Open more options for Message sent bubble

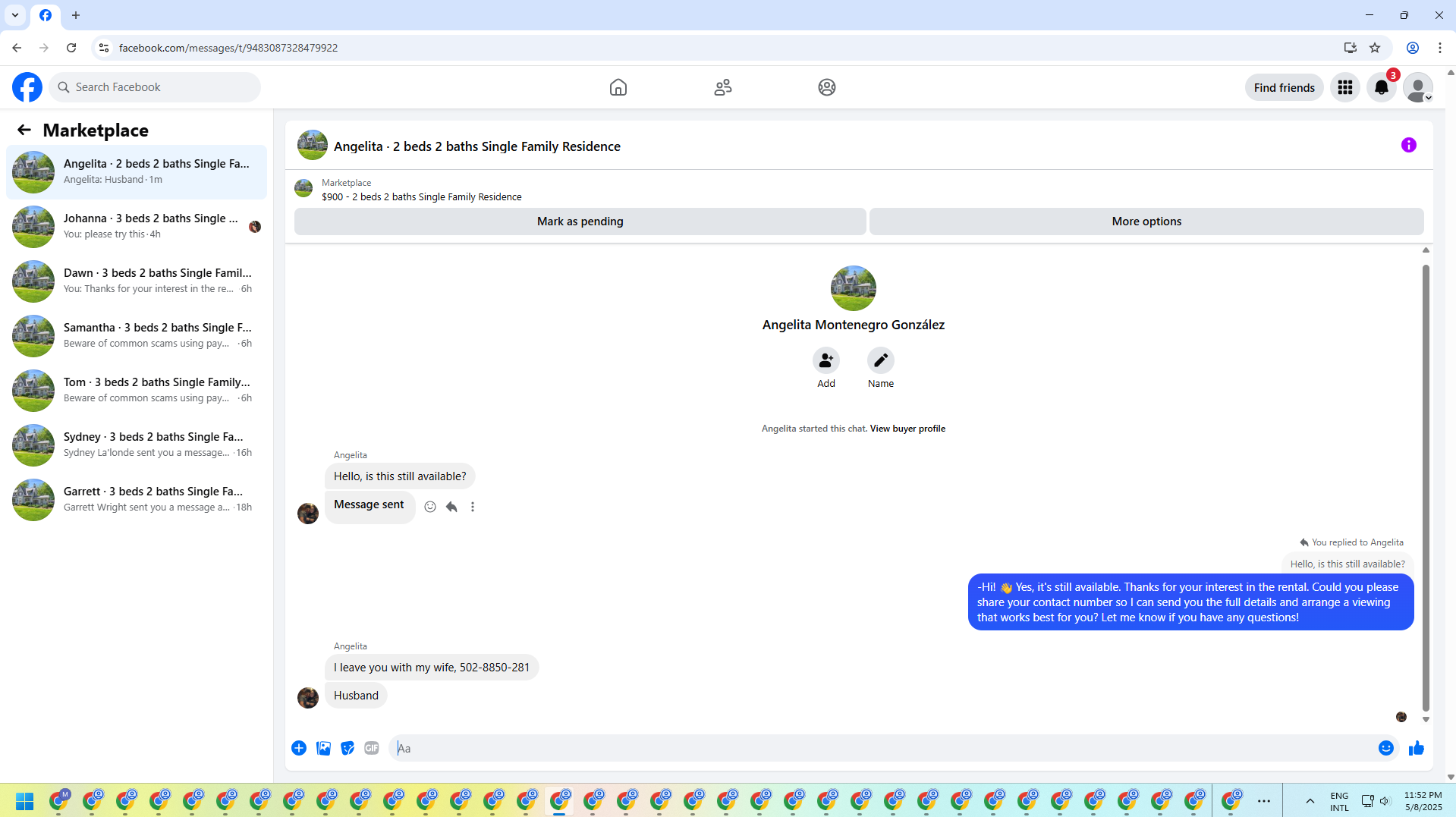[473, 507]
